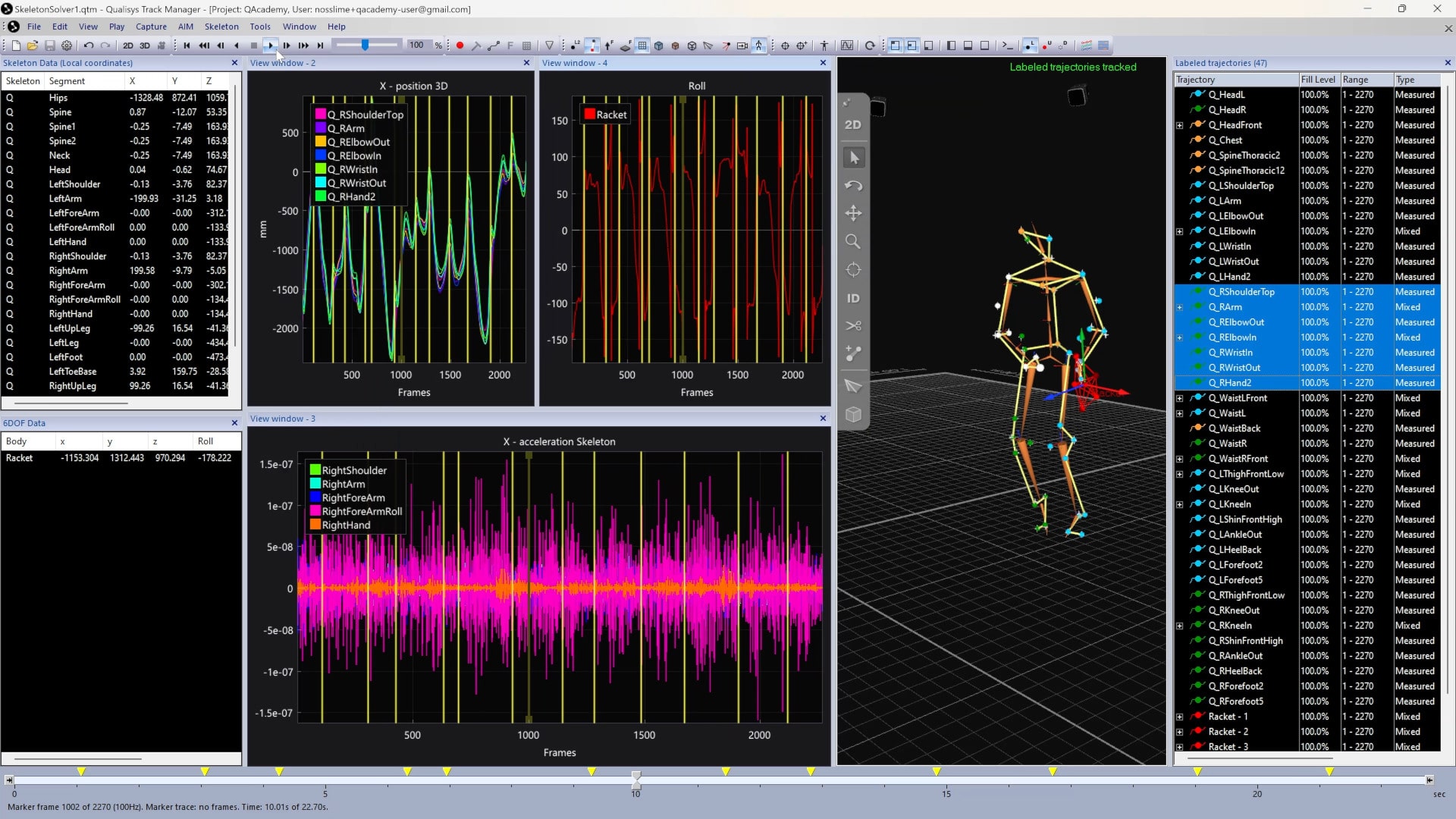Open the Skeleton menu
The image size is (1456, 819).
(x=221, y=27)
